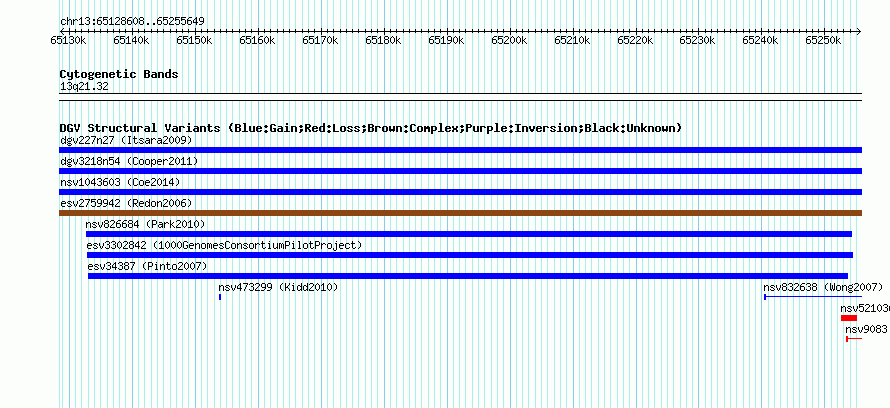Screen dimensions: 890x408
Task: Click the 65220k ruler position
Action: coord(635,40)
